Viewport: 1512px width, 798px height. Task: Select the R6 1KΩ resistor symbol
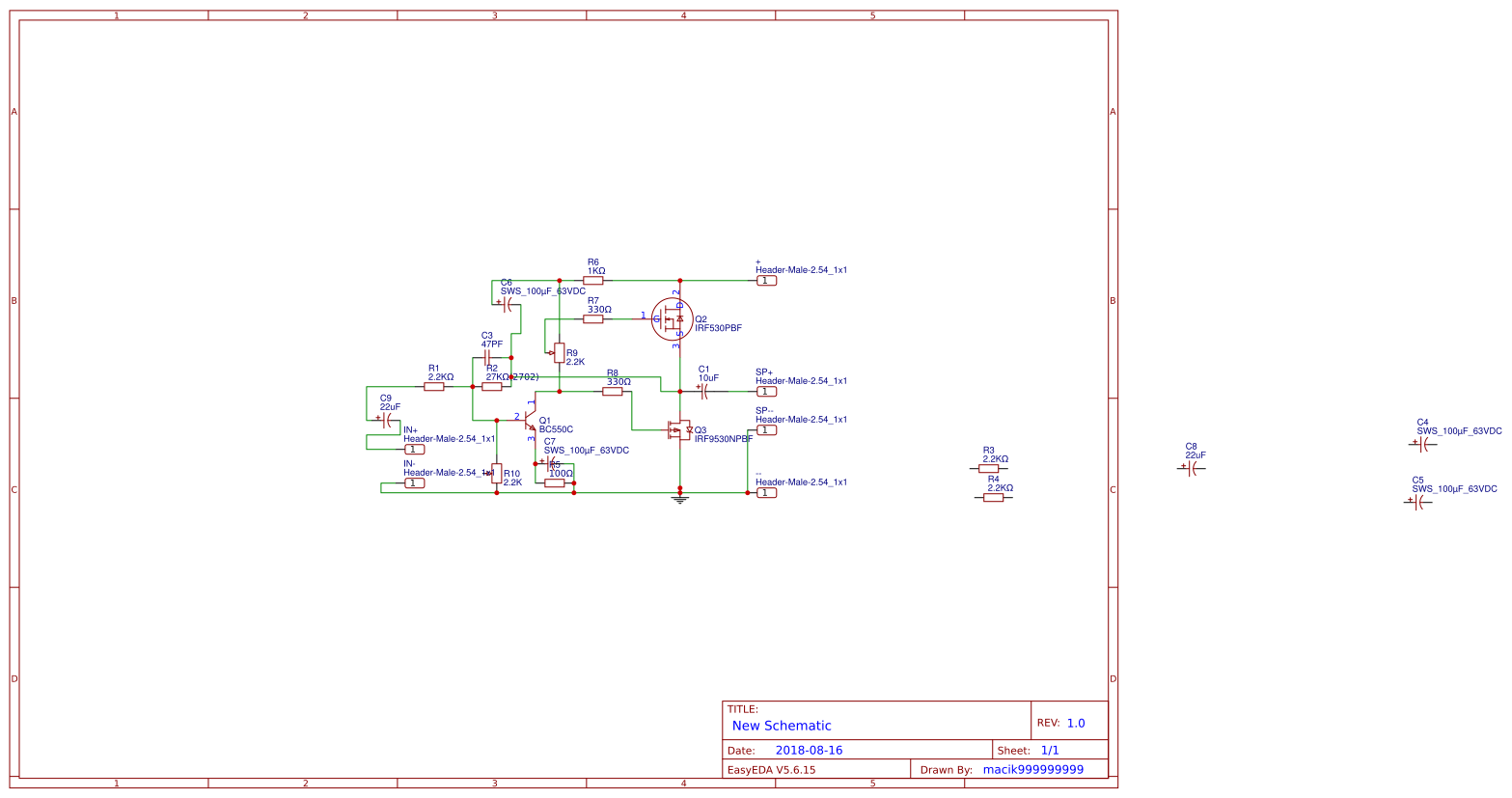(x=595, y=278)
